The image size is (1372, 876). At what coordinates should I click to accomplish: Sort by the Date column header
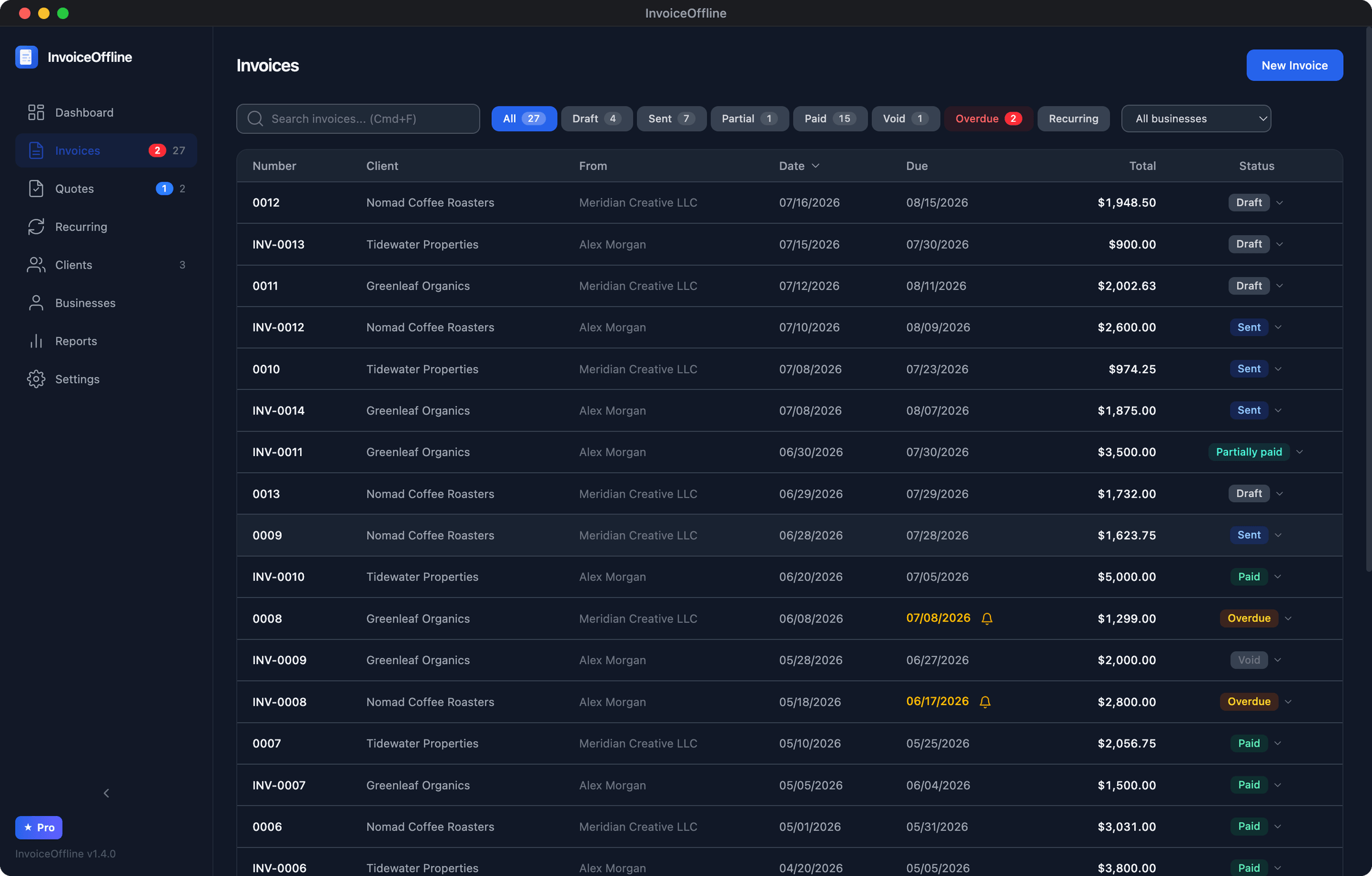click(799, 166)
